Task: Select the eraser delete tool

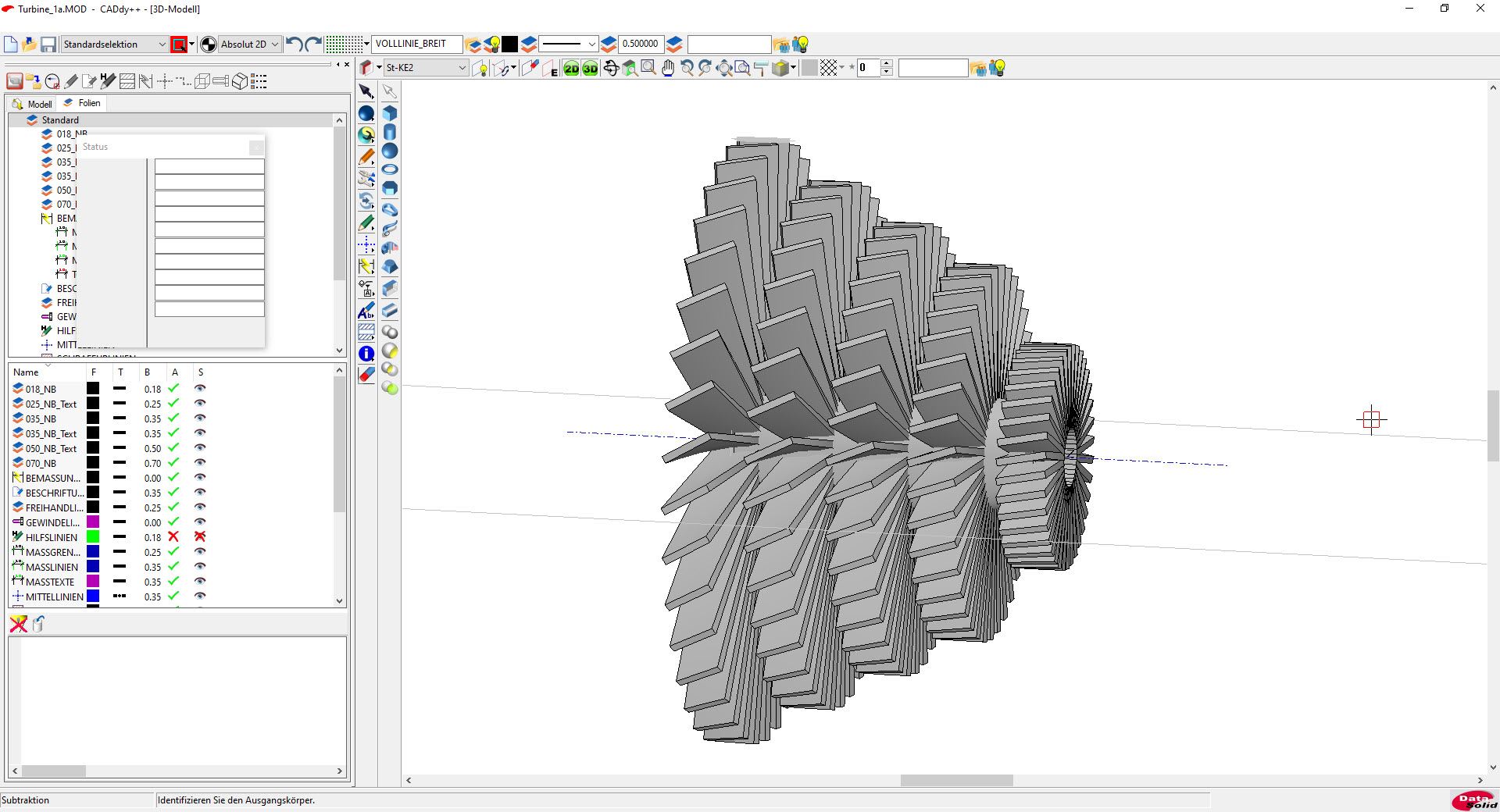Action: pos(366,375)
